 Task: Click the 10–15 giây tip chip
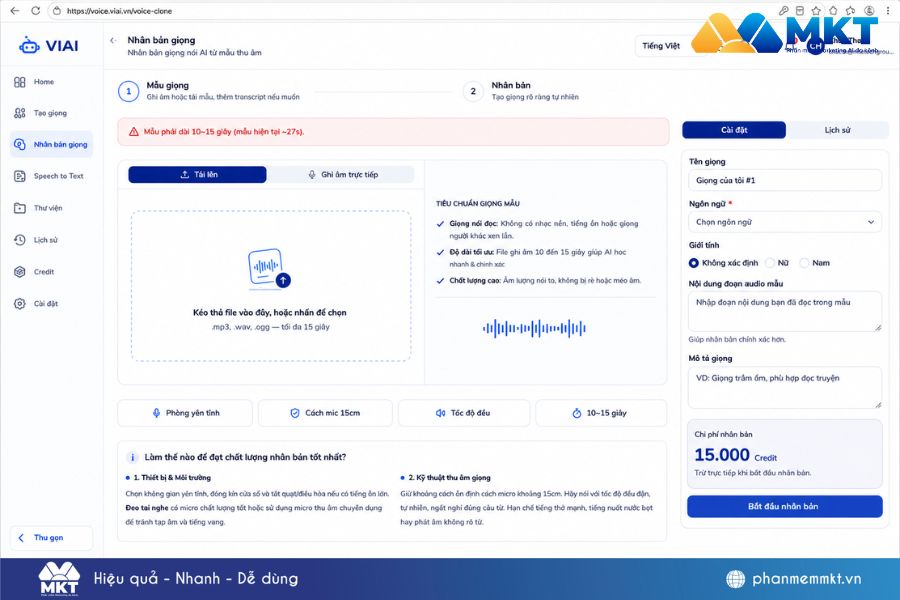point(601,413)
